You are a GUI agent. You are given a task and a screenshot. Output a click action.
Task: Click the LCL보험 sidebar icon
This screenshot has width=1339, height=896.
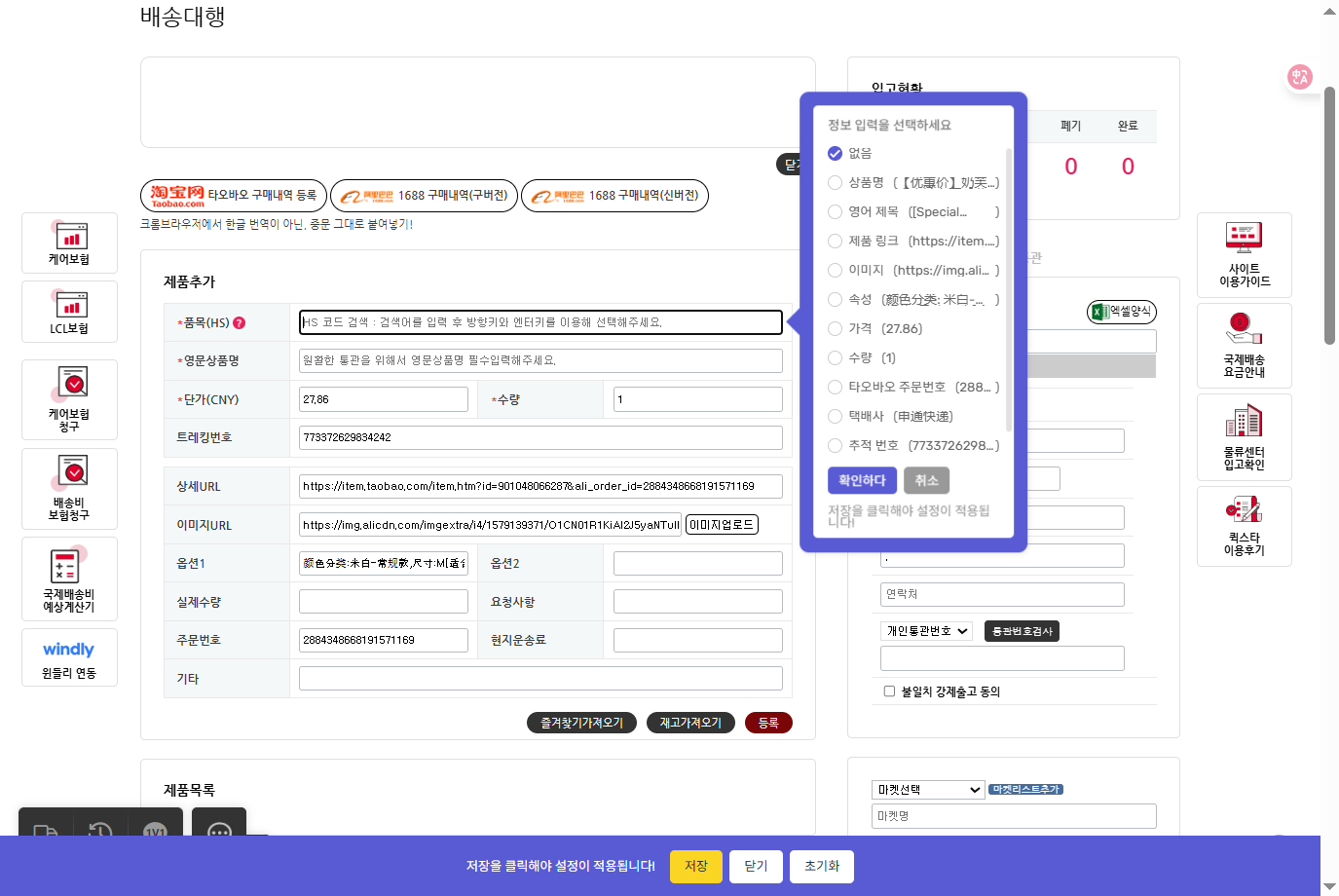click(x=70, y=312)
